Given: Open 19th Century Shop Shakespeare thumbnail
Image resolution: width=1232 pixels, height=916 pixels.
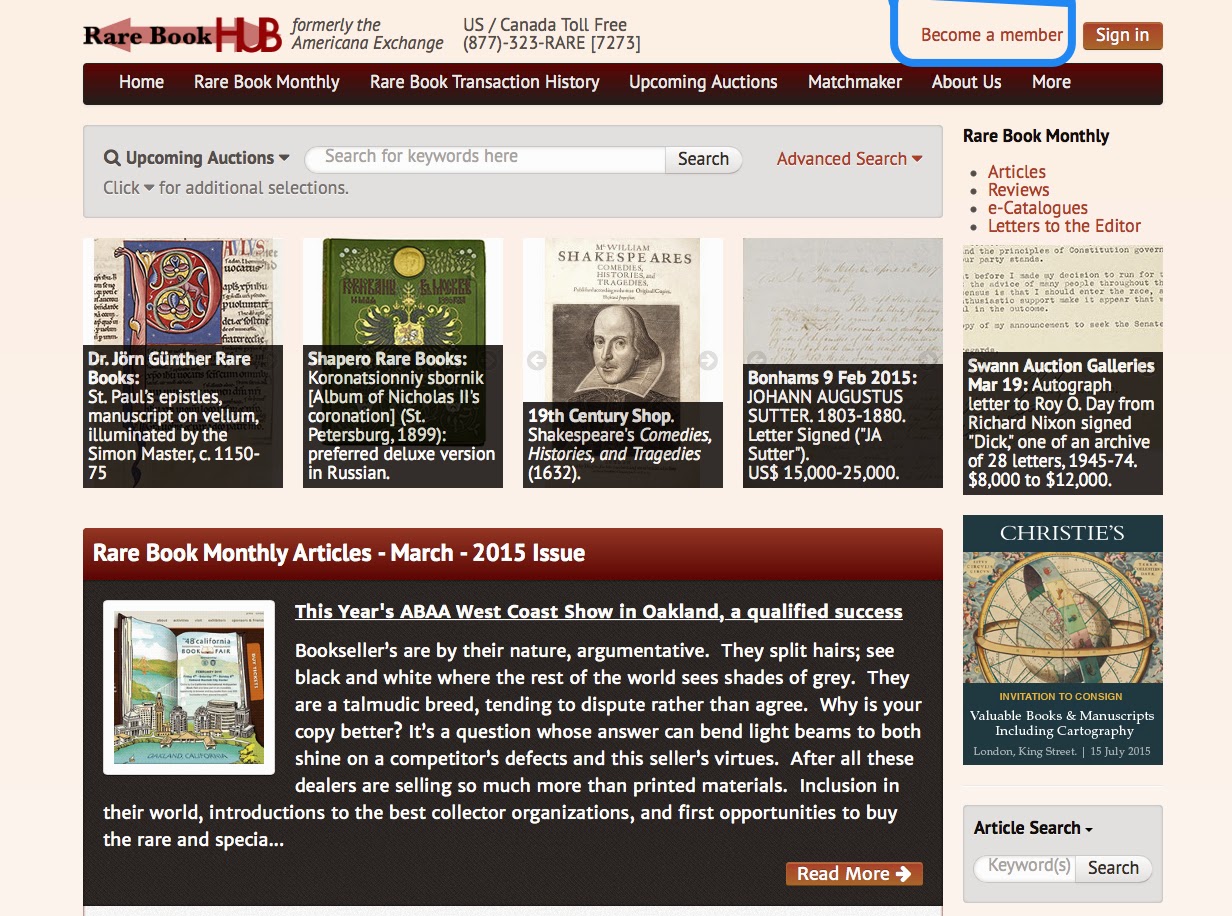Looking at the screenshot, I should coord(623,363).
